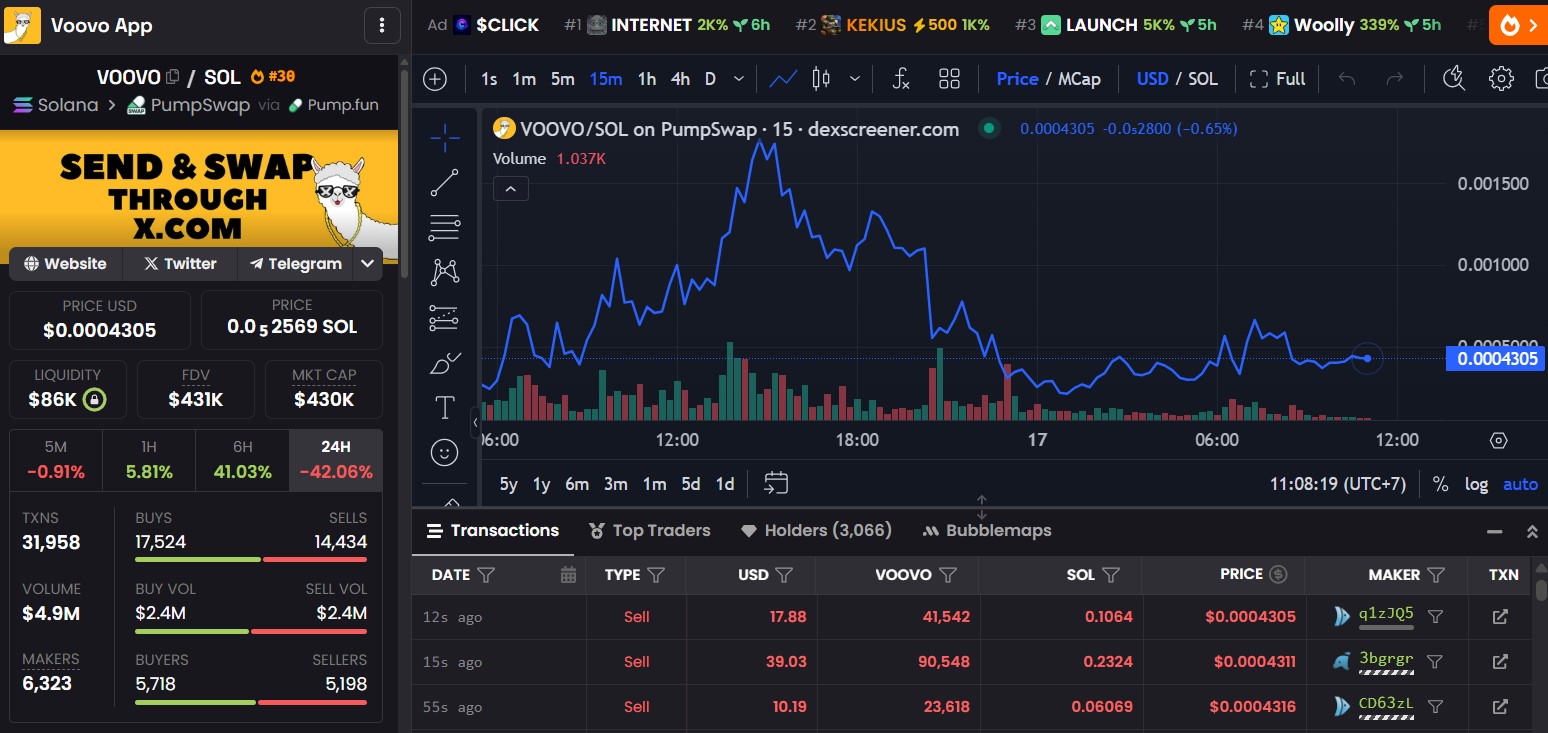Collapse the drawing toolbar side arrow
The image size is (1548, 733).
(476, 423)
